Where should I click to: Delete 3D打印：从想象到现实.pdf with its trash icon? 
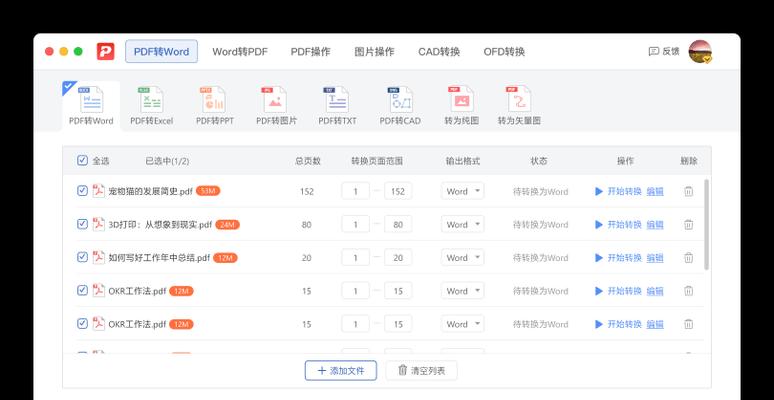coord(688,224)
